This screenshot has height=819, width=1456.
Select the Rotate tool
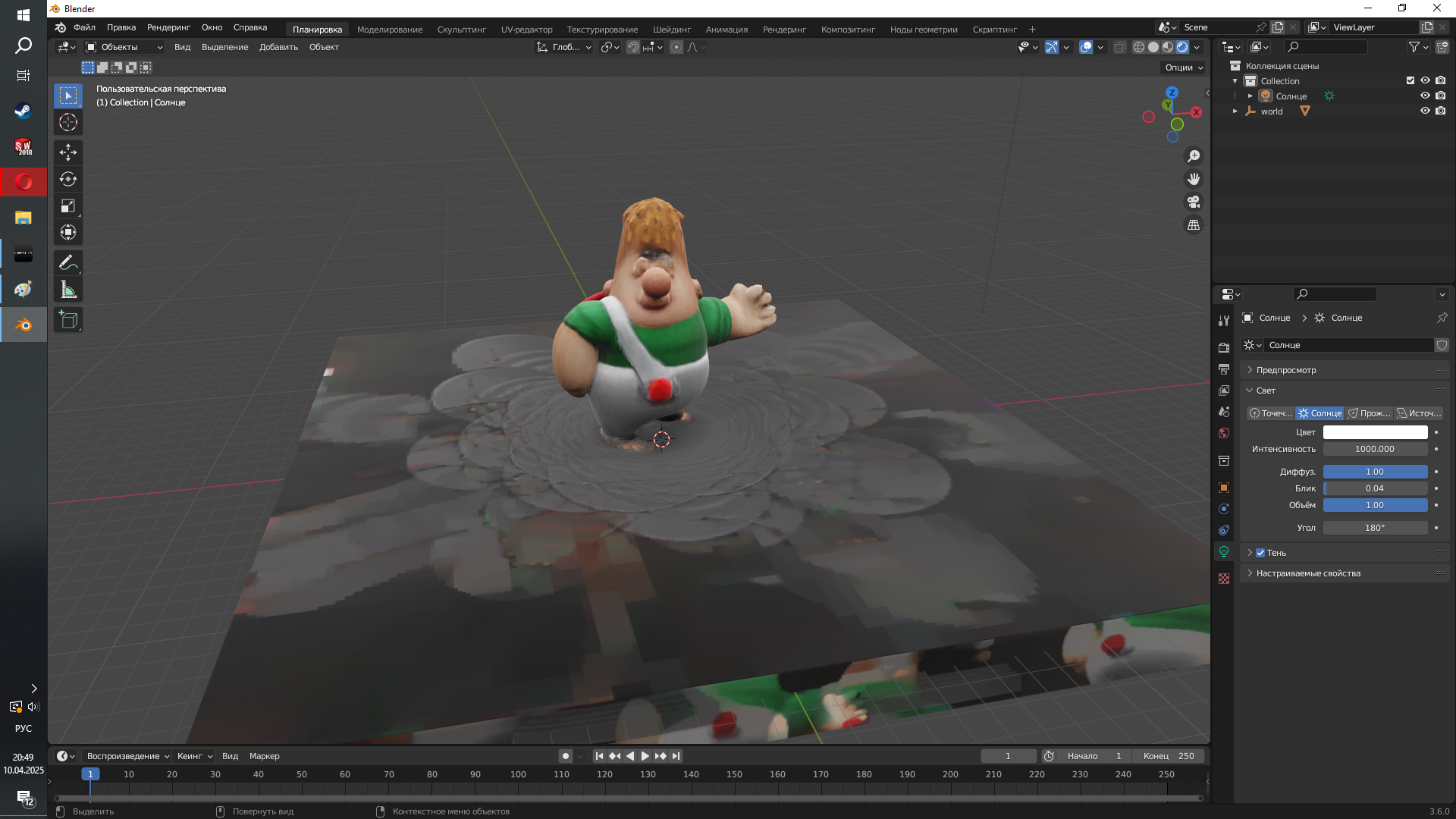click(68, 179)
